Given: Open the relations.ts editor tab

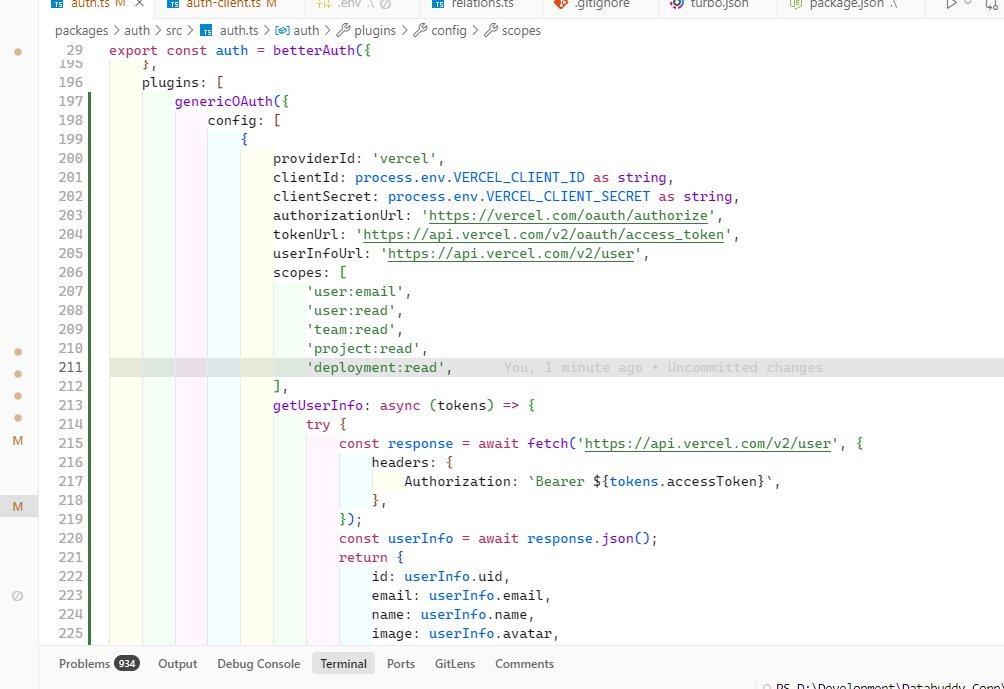Looking at the screenshot, I should [x=481, y=5].
